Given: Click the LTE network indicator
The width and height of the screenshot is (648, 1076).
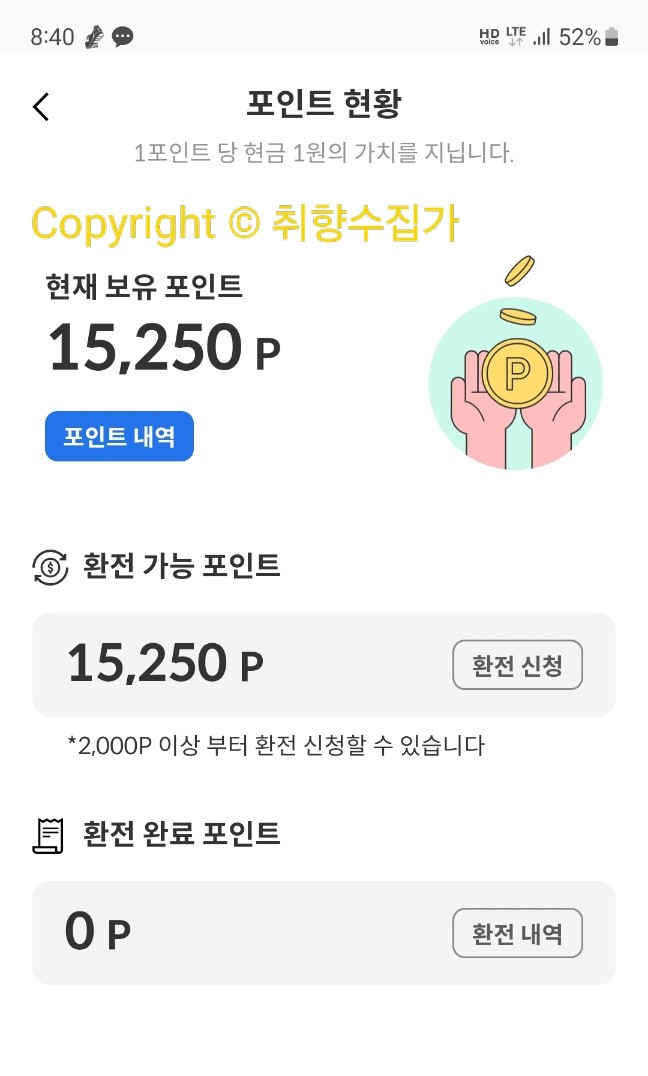Looking at the screenshot, I should coord(516,37).
